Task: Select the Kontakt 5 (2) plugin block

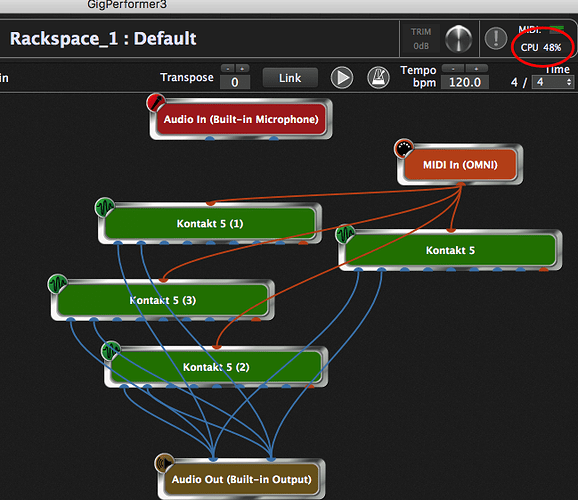Action: (x=216, y=367)
